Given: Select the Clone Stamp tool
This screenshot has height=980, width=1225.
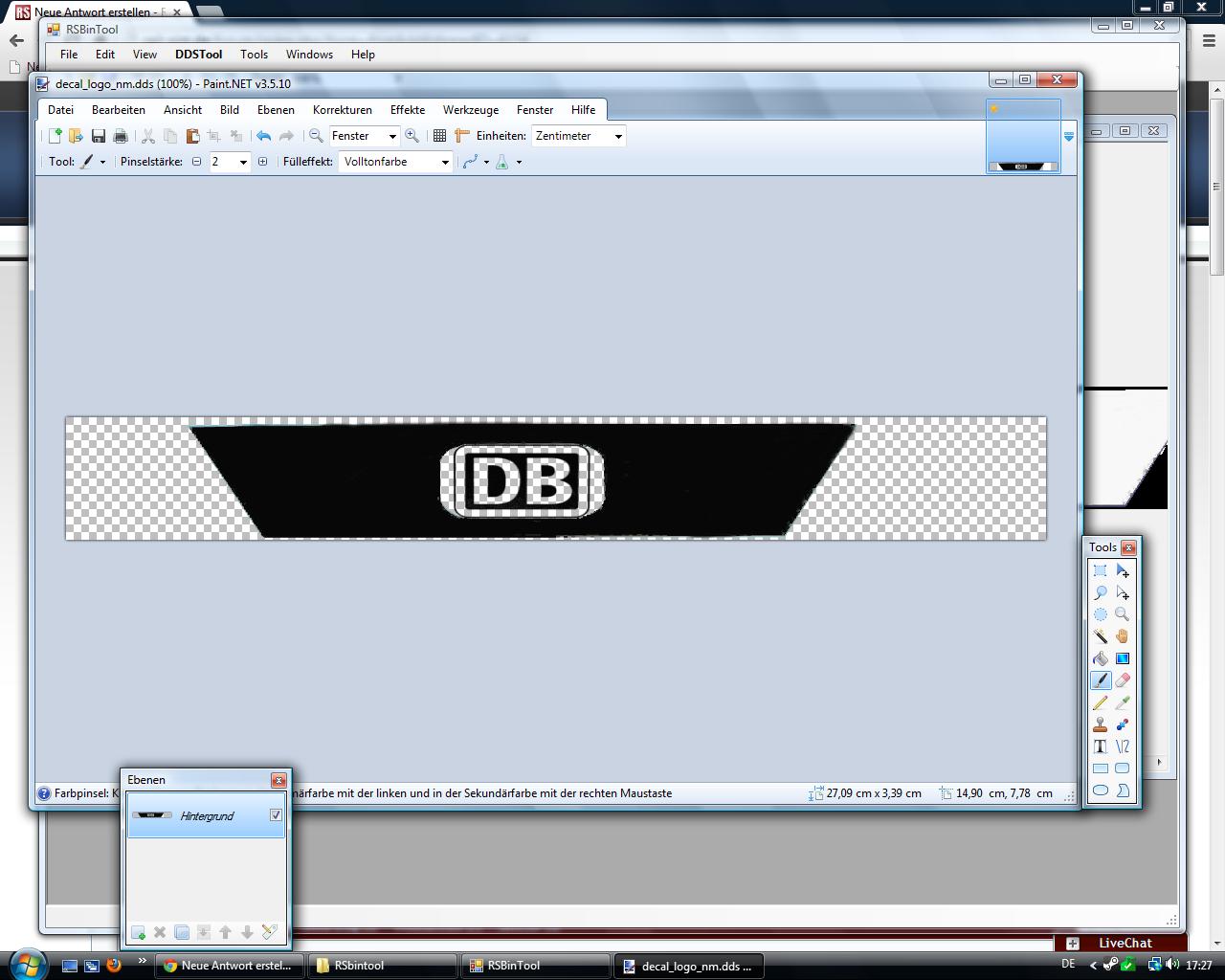Looking at the screenshot, I should click(x=1101, y=724).
